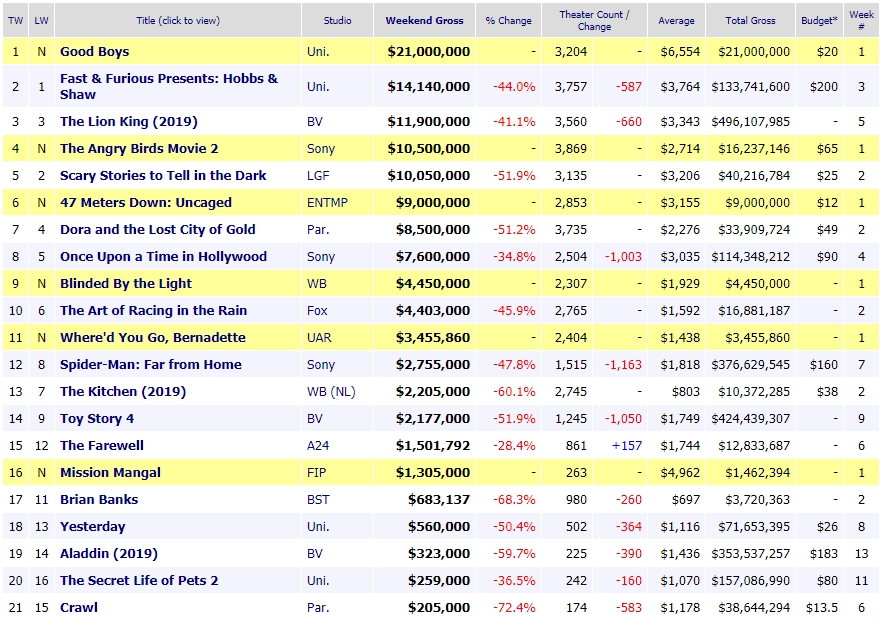Open Aladdin (2019) title link
The width and height of the screenshot is (881, 620).
(109, 554)
